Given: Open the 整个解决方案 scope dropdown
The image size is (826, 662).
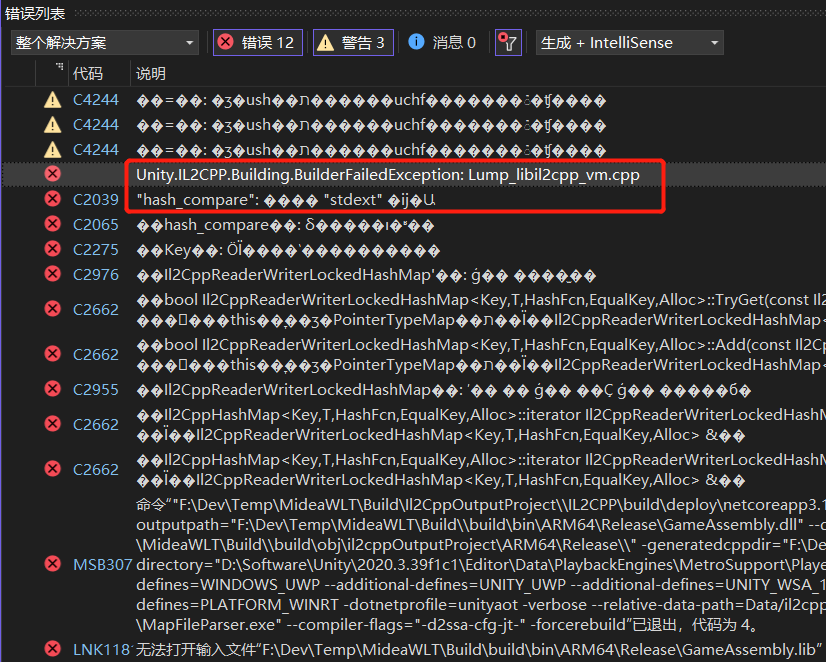Looking at the screenshot, I should click(x=105, y=43).
